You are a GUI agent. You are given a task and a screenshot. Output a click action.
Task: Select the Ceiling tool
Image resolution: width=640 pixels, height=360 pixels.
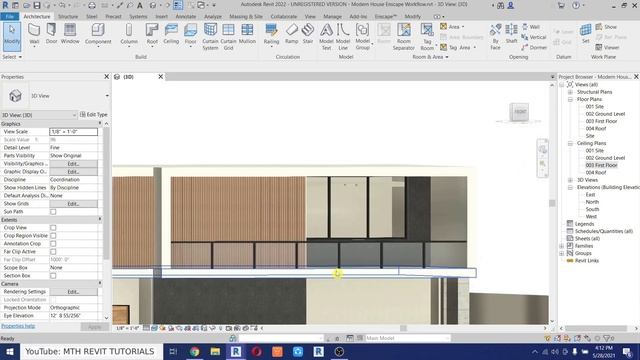(x=171, y=34)
